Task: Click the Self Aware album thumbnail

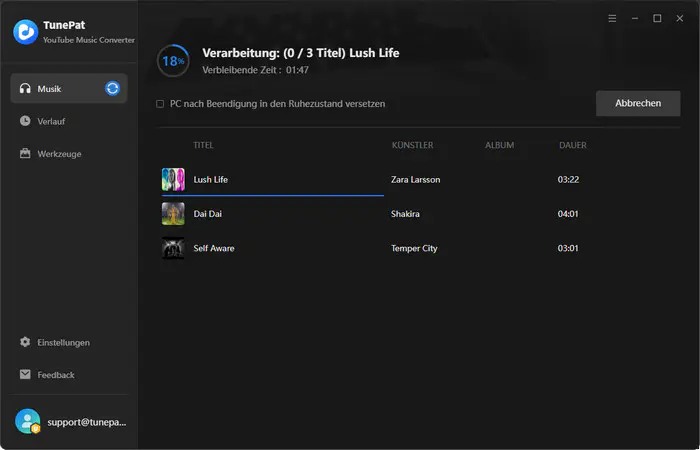Action: click(x=173, y=248)
